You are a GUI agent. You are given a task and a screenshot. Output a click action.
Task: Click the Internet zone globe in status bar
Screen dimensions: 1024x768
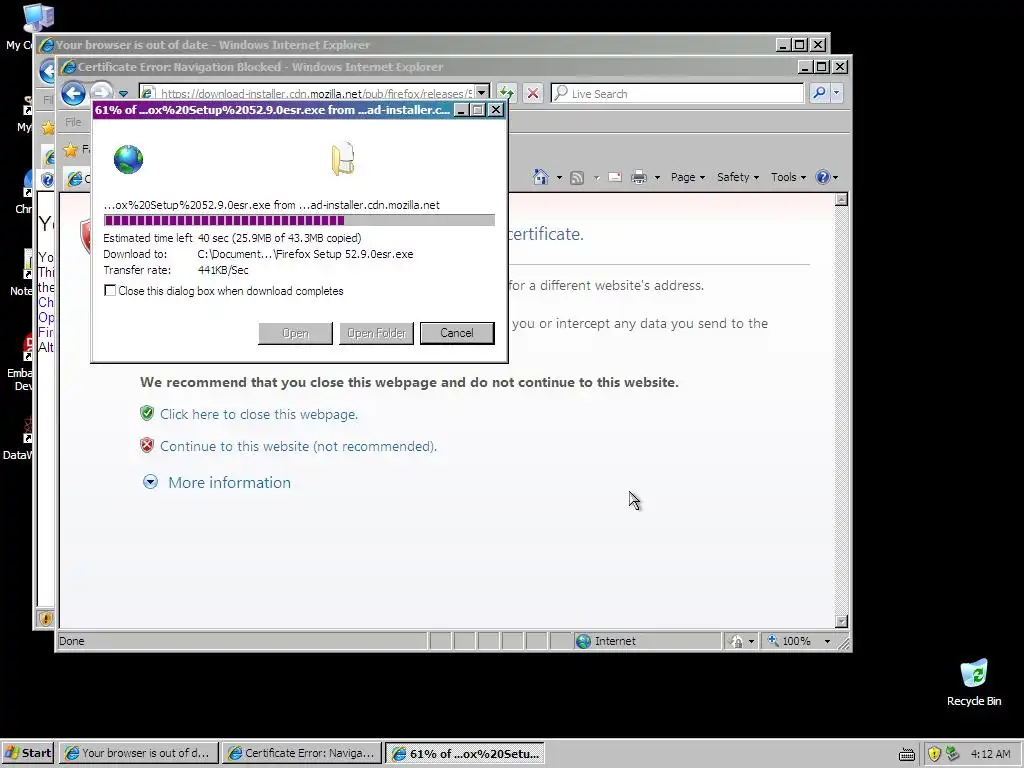(x=583, y=641)
